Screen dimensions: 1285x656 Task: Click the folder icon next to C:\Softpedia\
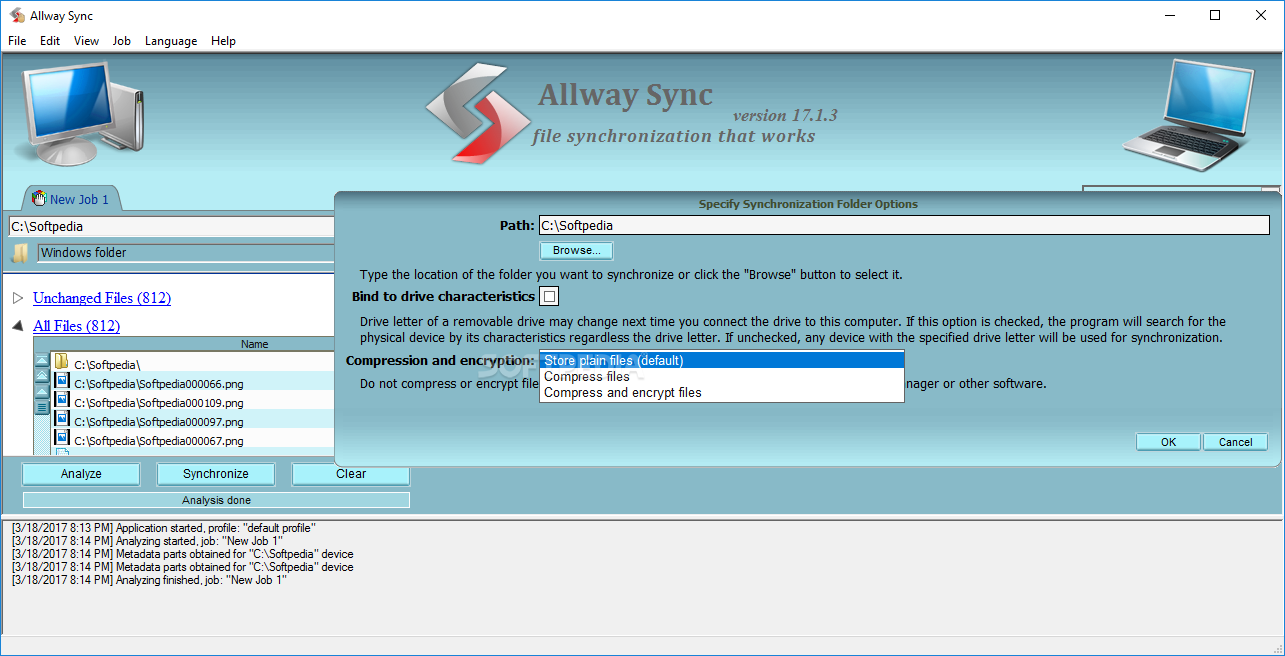[61, 361]
